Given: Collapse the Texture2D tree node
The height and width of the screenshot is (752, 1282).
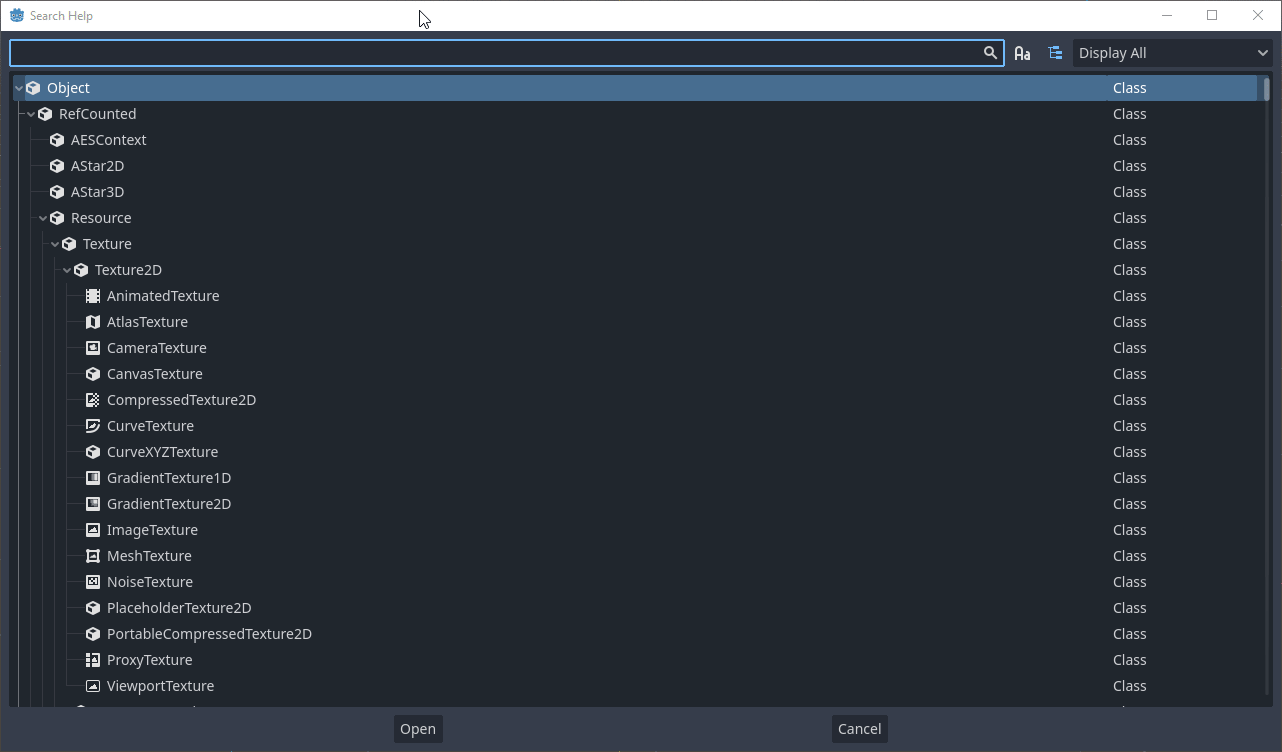Looking at the screenshot, I should (67, 270).
